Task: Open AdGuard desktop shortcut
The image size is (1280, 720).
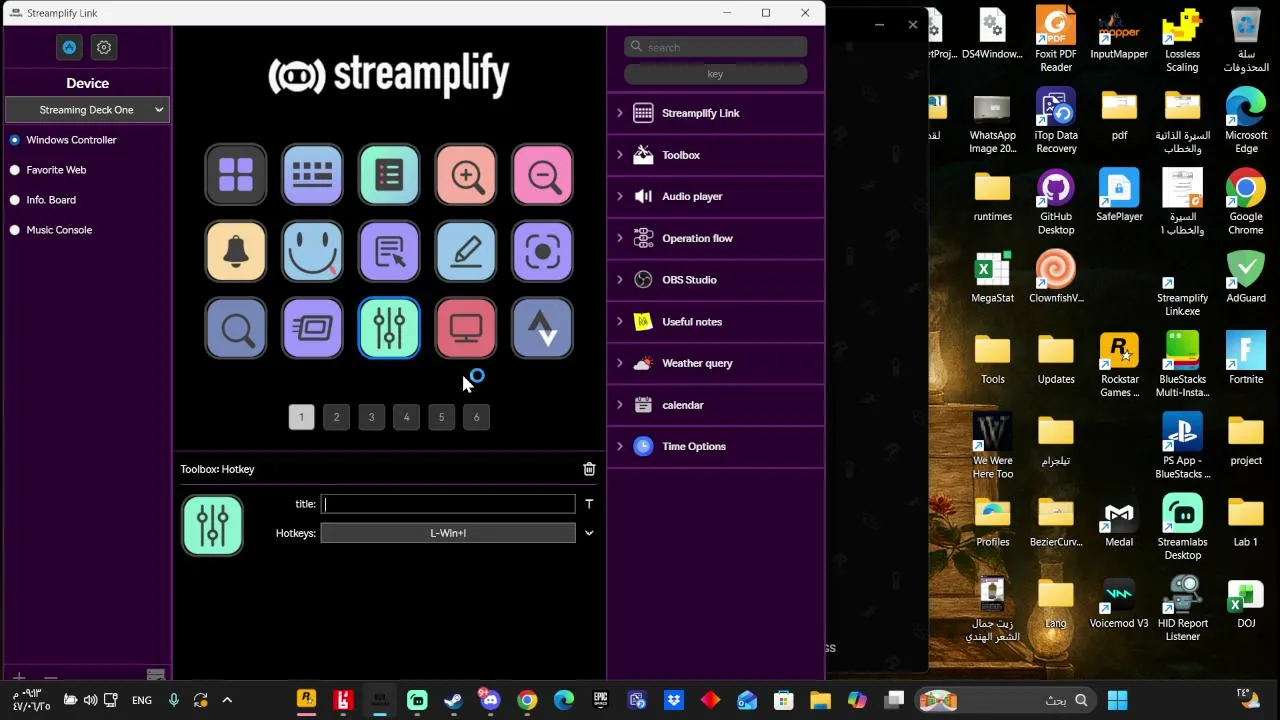Action: coord(1246,277)
